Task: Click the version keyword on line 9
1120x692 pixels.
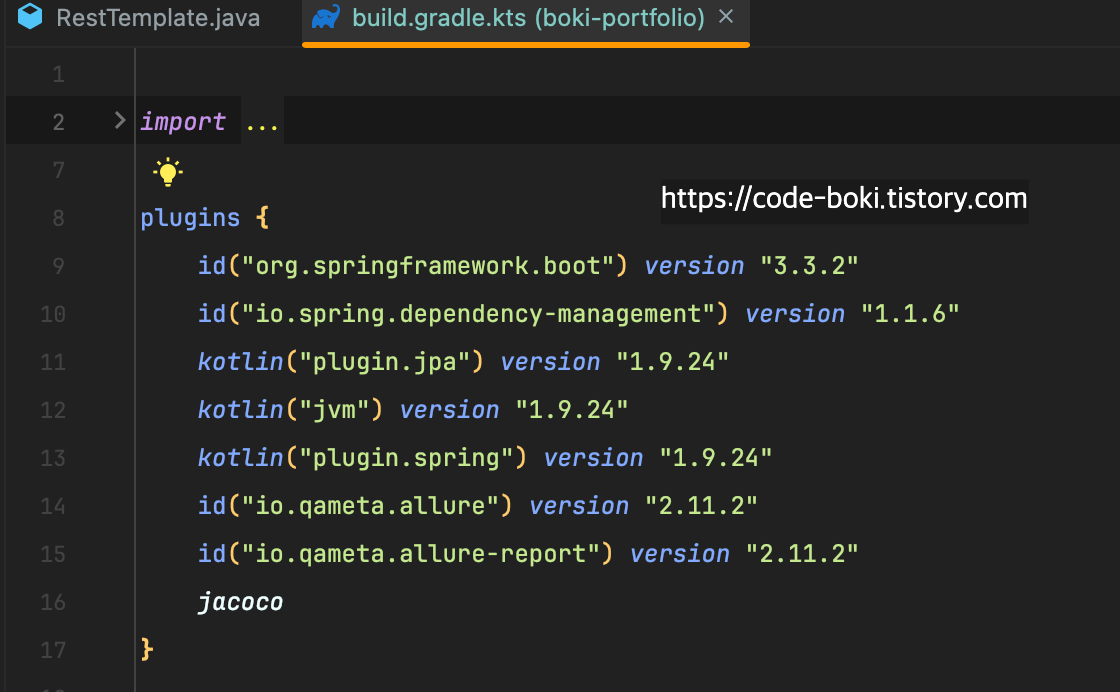Action: (x=694, y=266)
